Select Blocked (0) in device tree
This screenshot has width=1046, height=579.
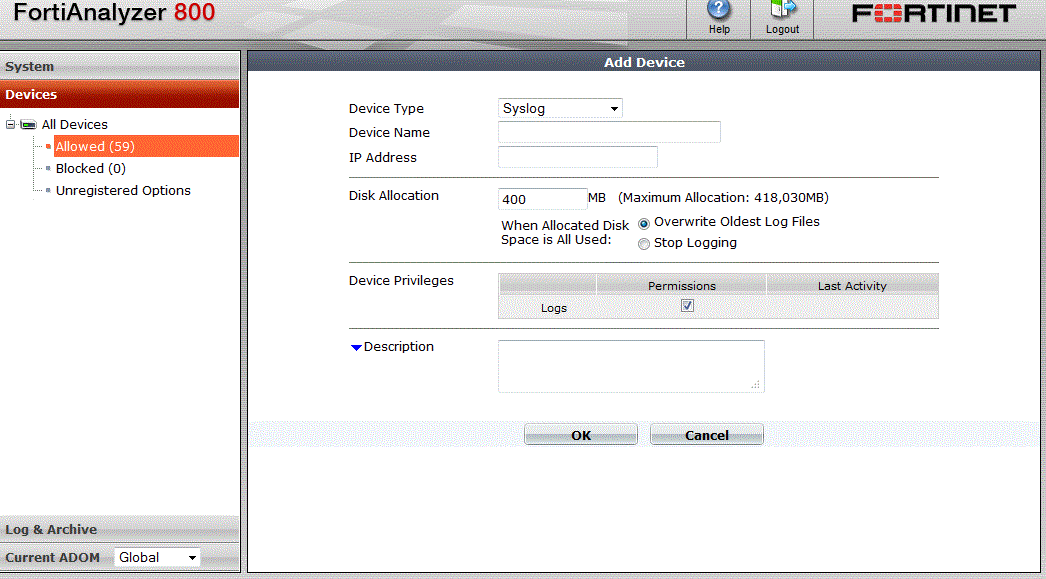(91, 168)
